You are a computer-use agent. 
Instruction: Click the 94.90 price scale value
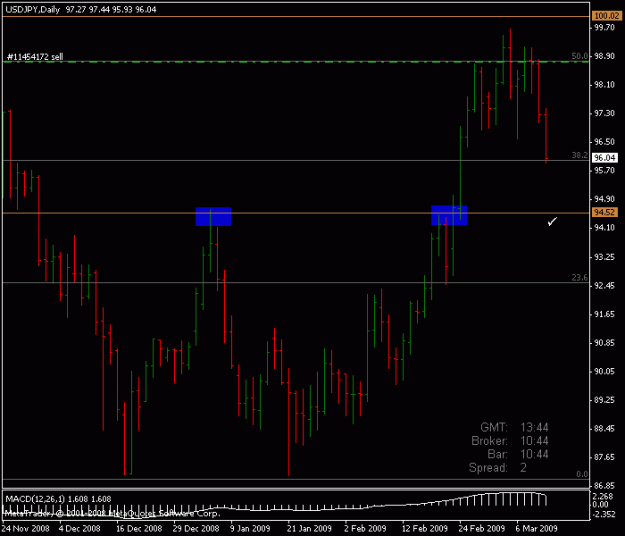pos(604,199)
